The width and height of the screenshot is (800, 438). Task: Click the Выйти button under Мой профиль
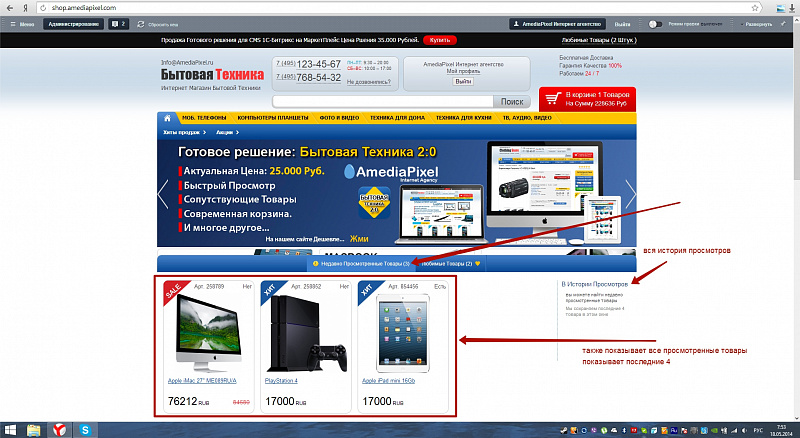pos(463,81)
